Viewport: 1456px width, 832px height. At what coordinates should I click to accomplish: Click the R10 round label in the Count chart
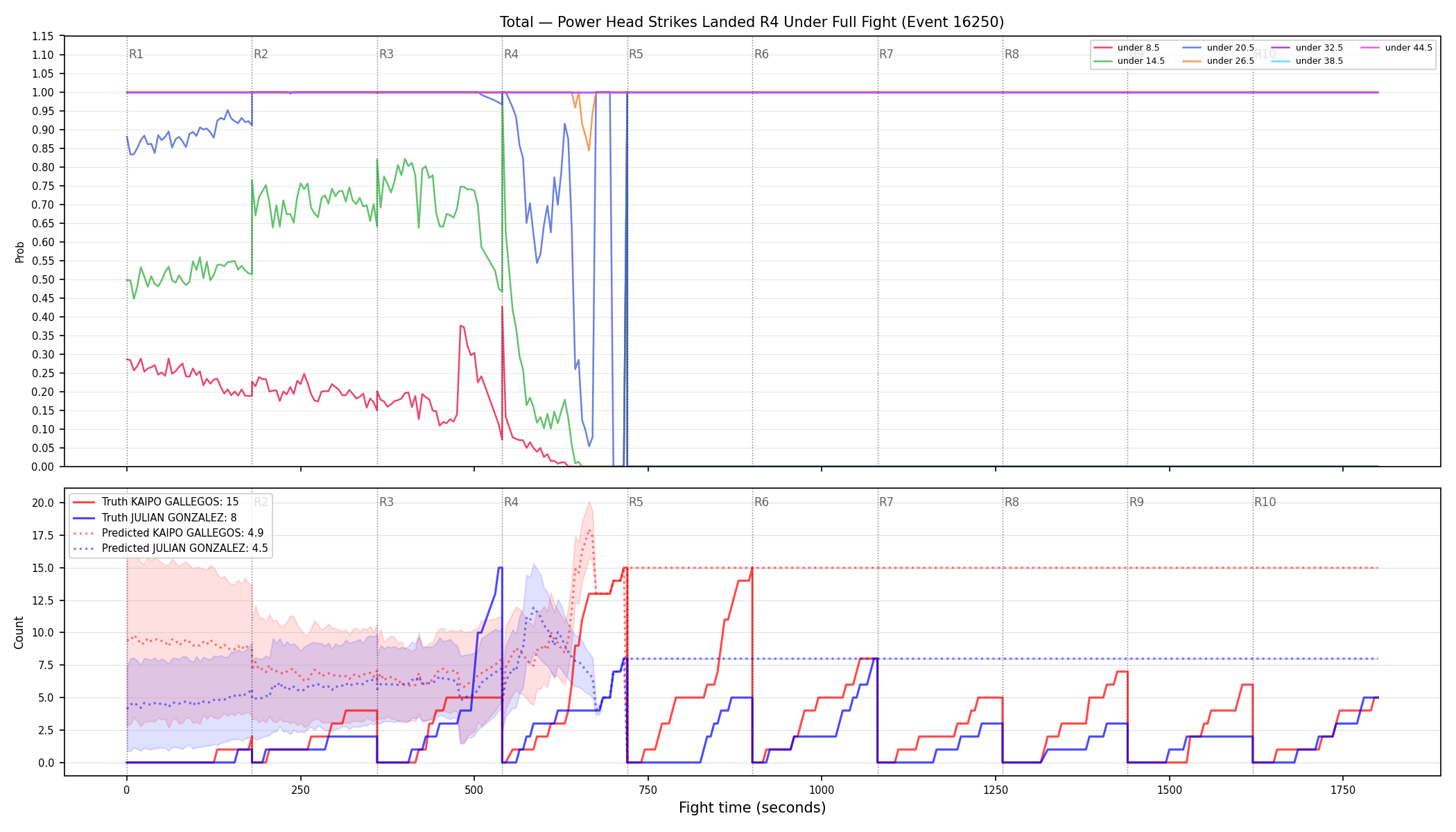pyautogui.click(x=1265, y=502)
